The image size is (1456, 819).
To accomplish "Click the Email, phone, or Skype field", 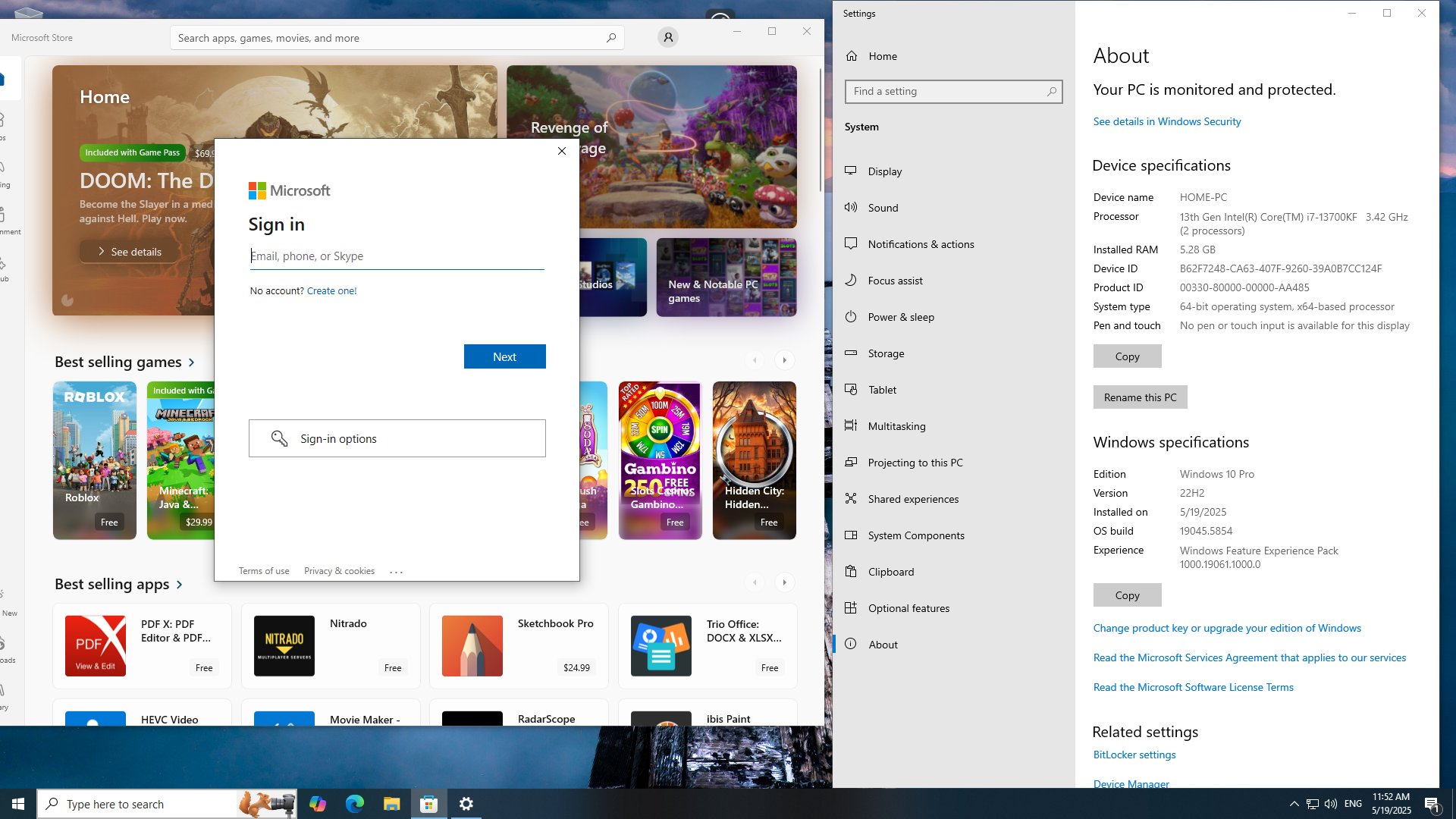I will coord(397,256).
